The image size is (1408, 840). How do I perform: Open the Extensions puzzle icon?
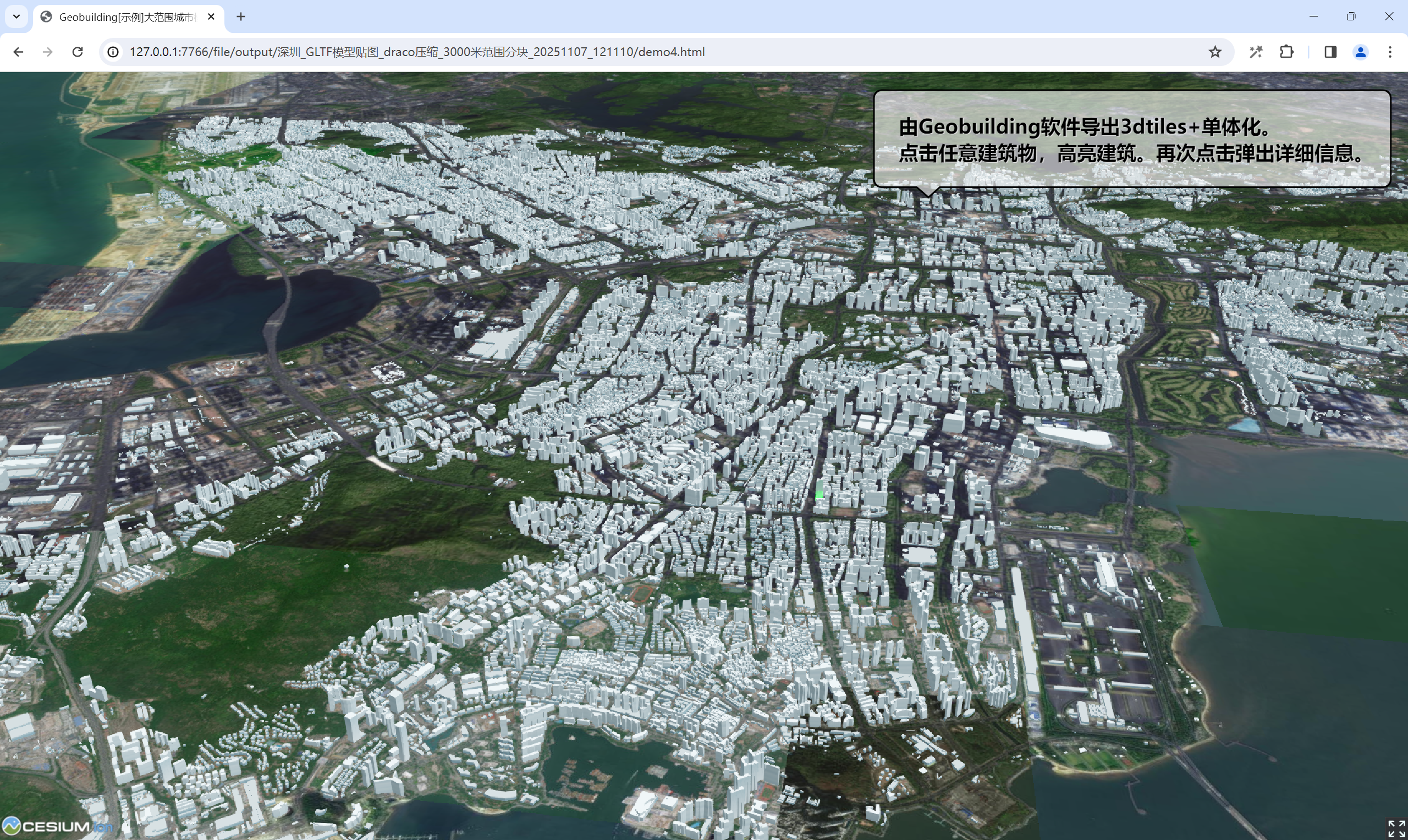click(1286, 52)
